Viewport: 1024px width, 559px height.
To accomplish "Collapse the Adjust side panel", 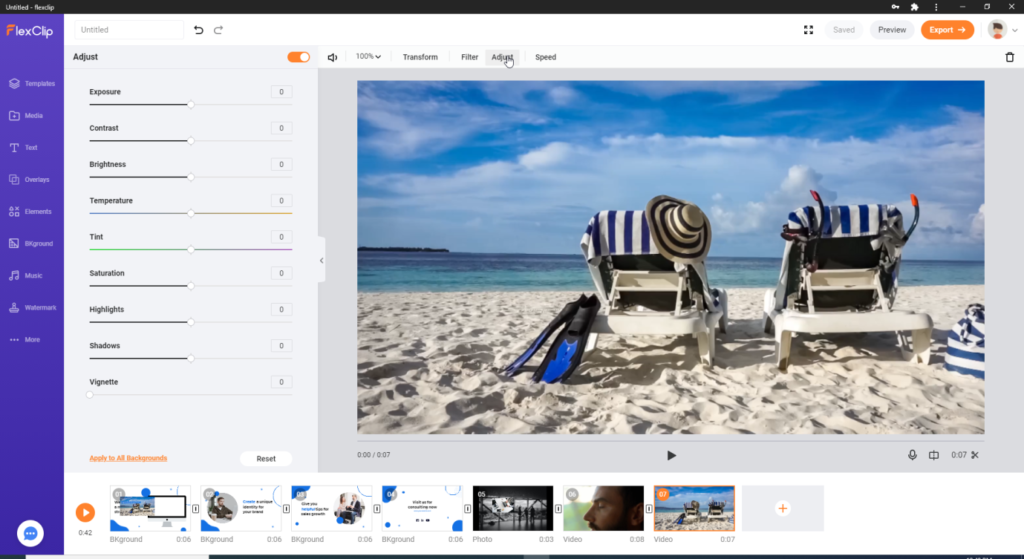I will coord(321,261).
